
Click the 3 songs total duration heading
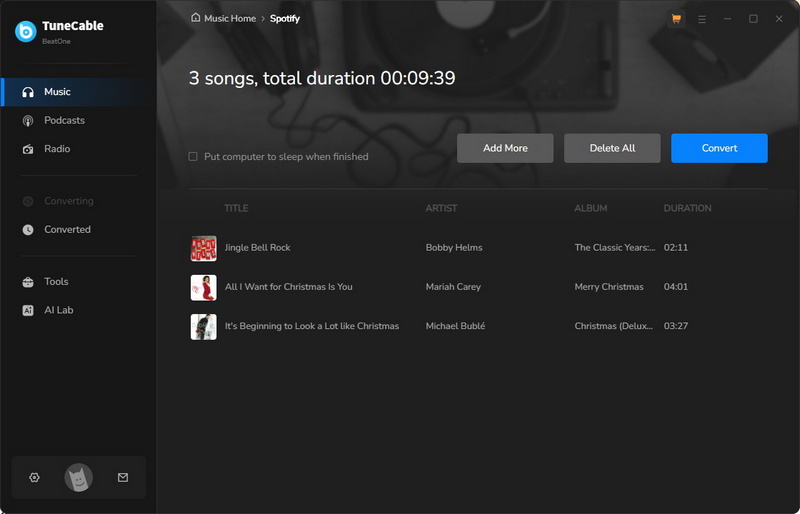pyautogui.click(x=322, y=78)
